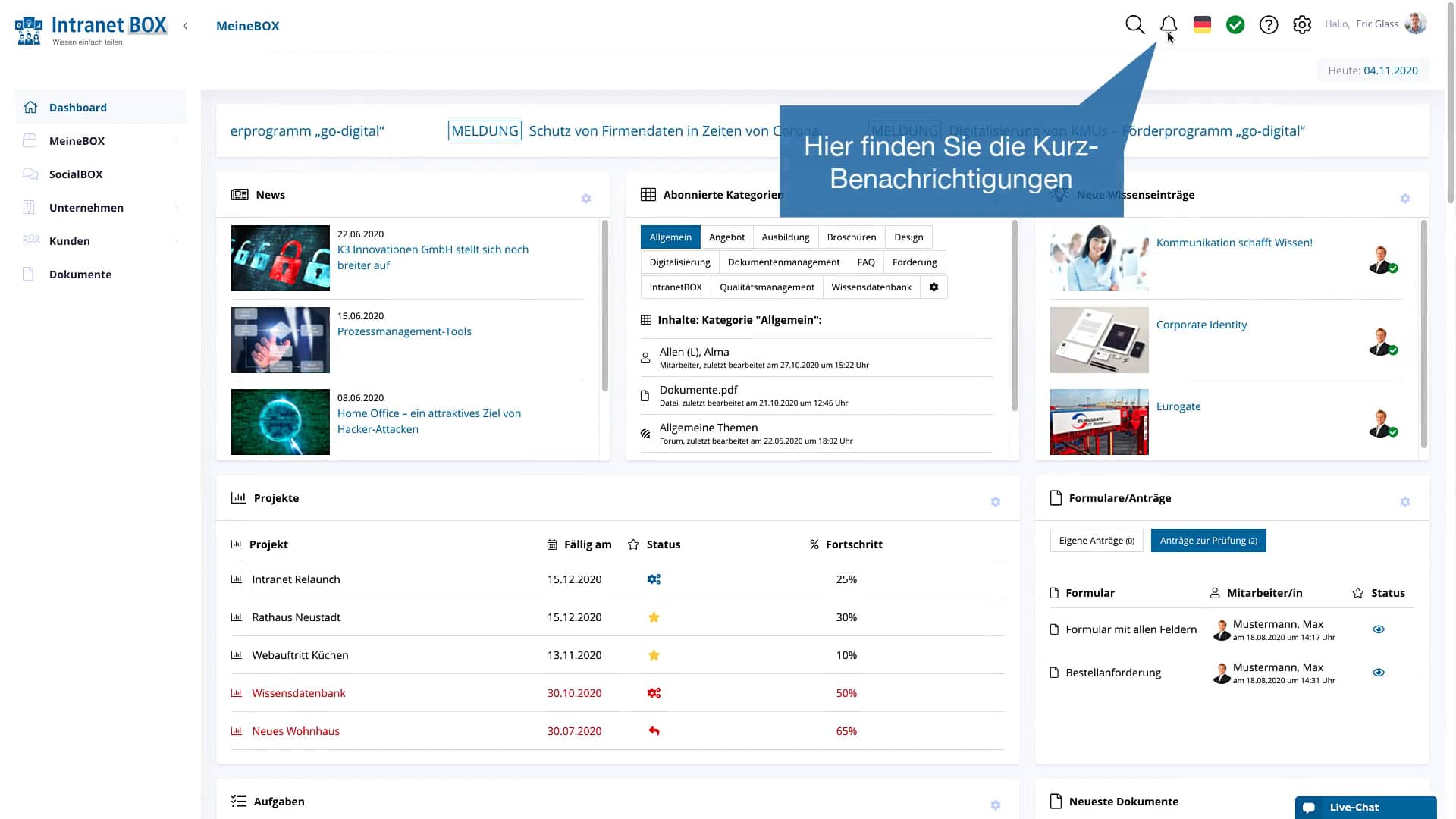This screenshot has height=819, width=1456.
Task: Go to Dashboard in sidebar
Action: [x=100, y=107]
